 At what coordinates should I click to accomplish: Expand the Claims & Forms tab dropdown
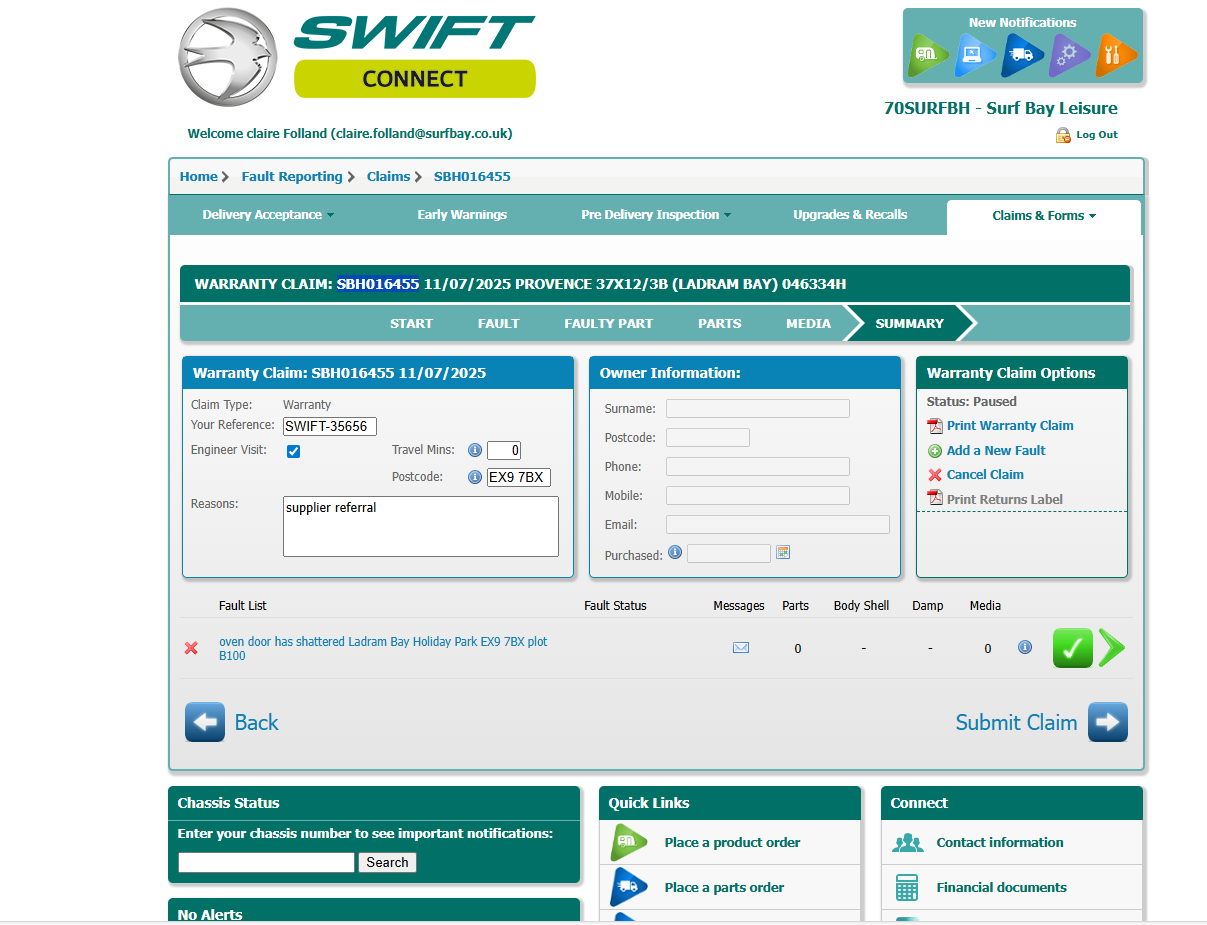point(1044,216)
